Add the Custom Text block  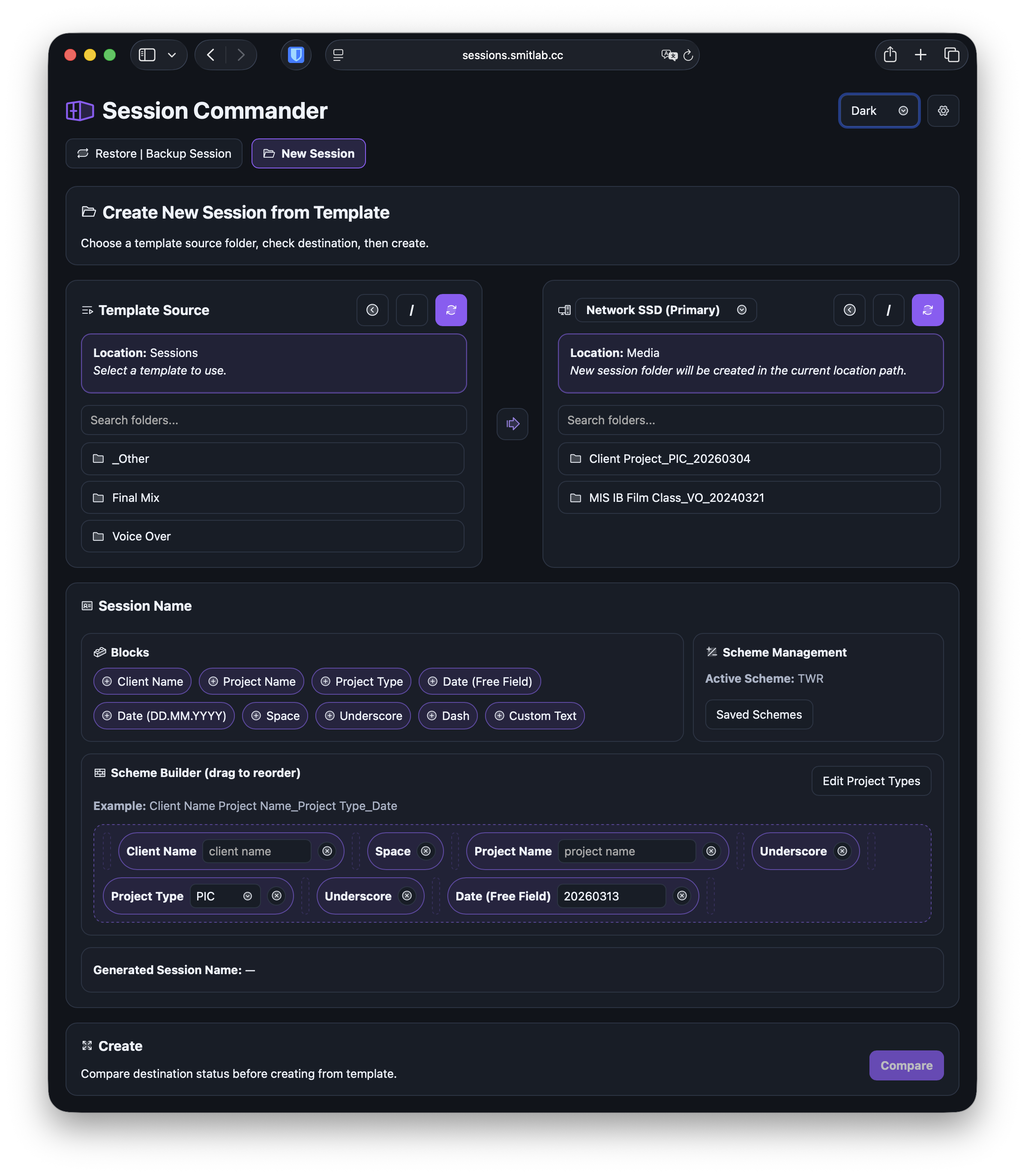click(535, 716)
